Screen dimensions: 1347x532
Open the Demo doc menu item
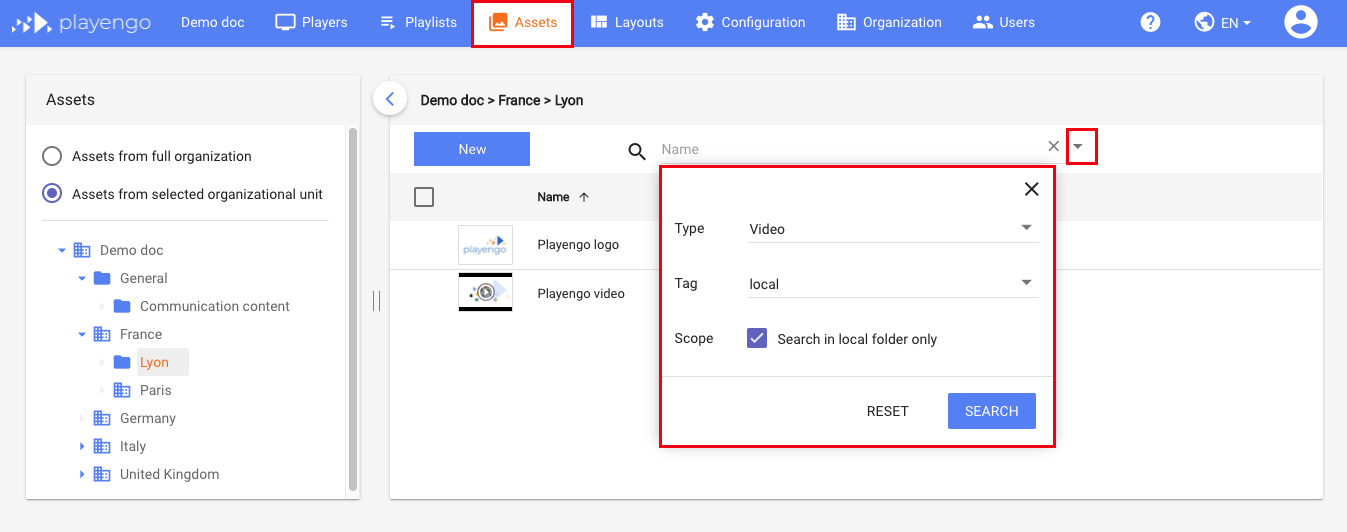tap(212, 22)
